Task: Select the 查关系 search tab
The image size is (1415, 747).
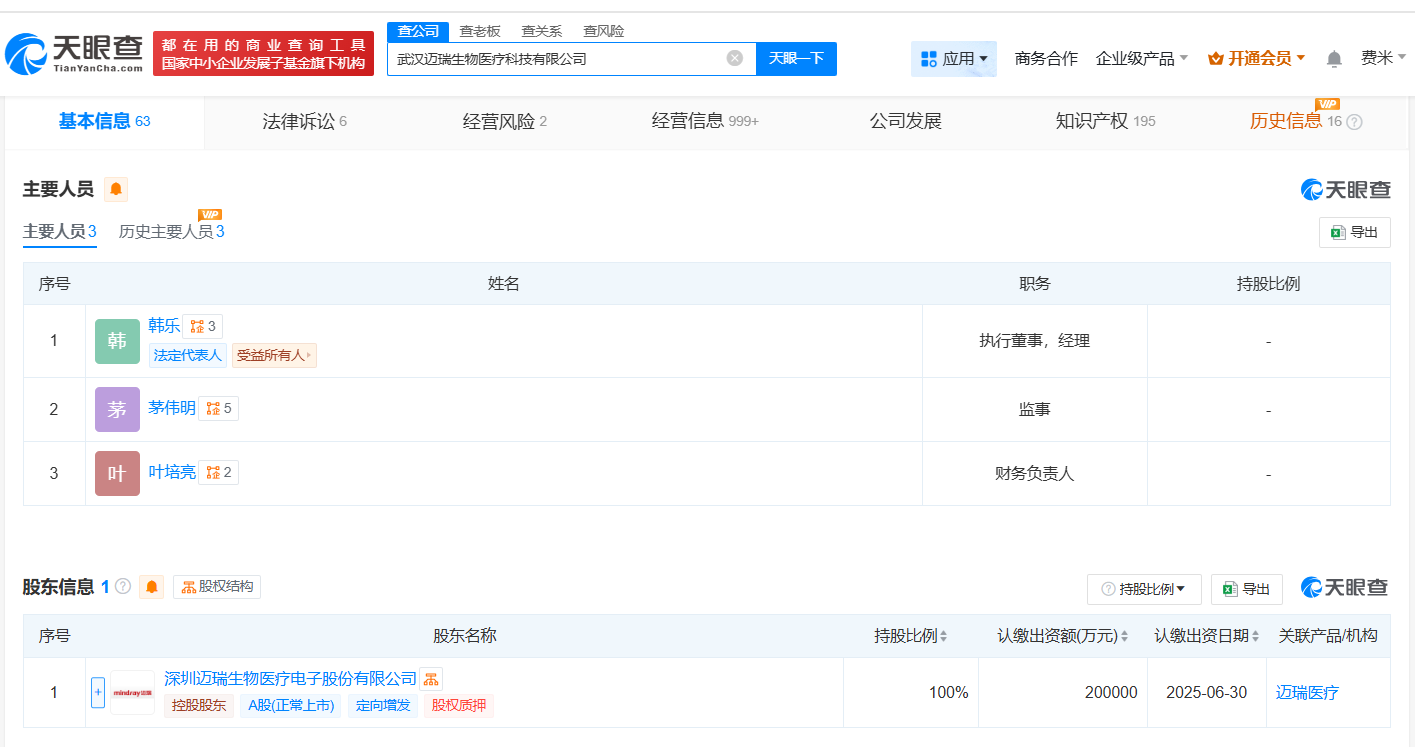Action: click(542, 31)
